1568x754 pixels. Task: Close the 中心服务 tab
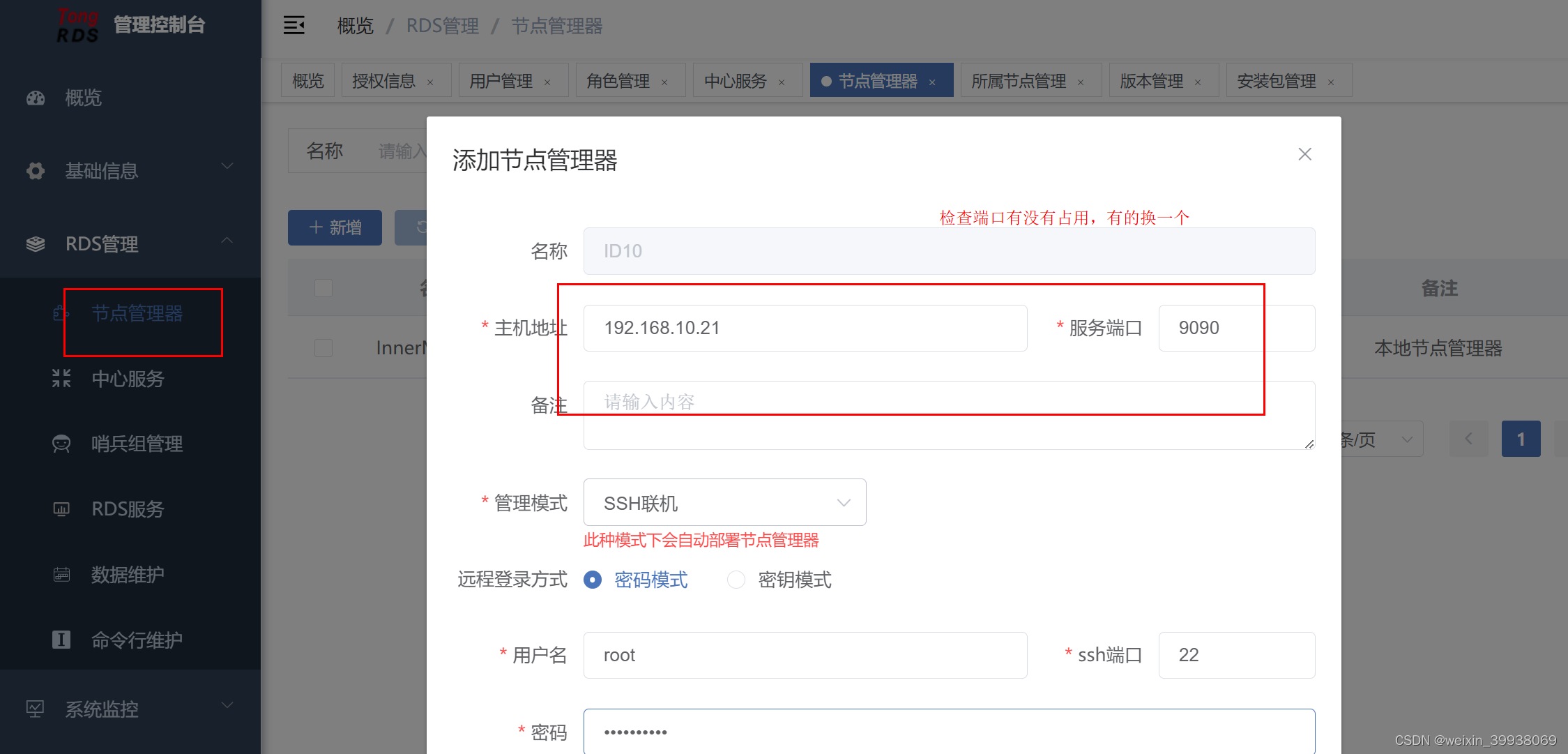[x=782, y=82]
